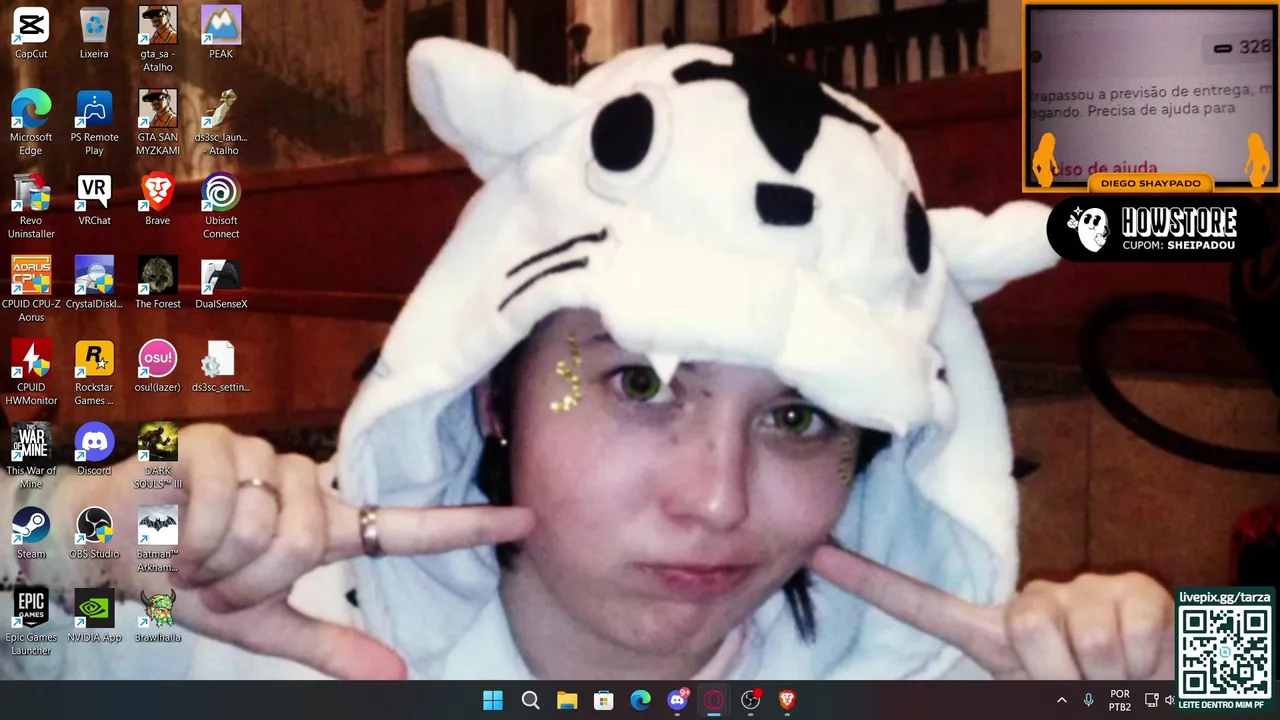Launch the VRChat desktop shortcut
This screenshot has width=1280, height=720.
94,200
